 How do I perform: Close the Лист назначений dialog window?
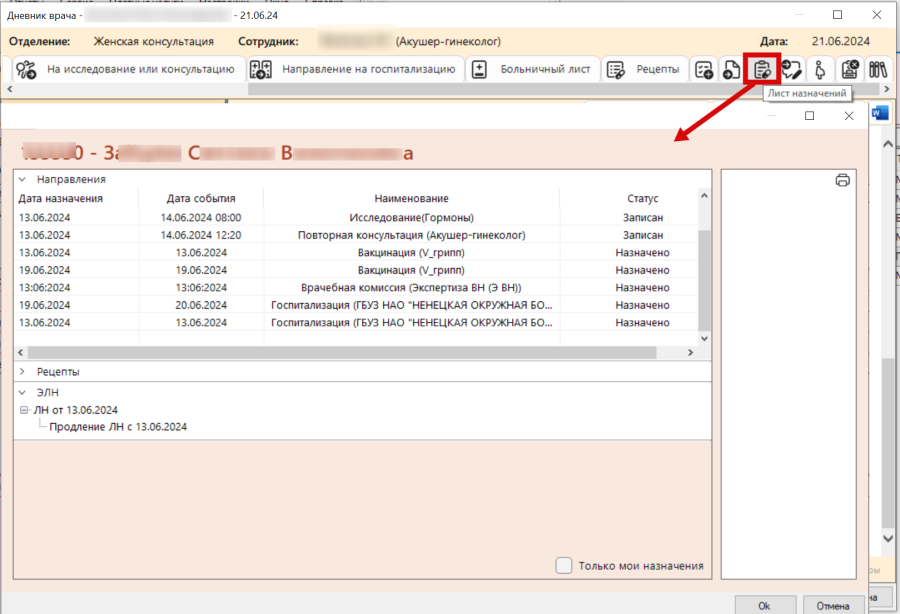click(849, 116)
